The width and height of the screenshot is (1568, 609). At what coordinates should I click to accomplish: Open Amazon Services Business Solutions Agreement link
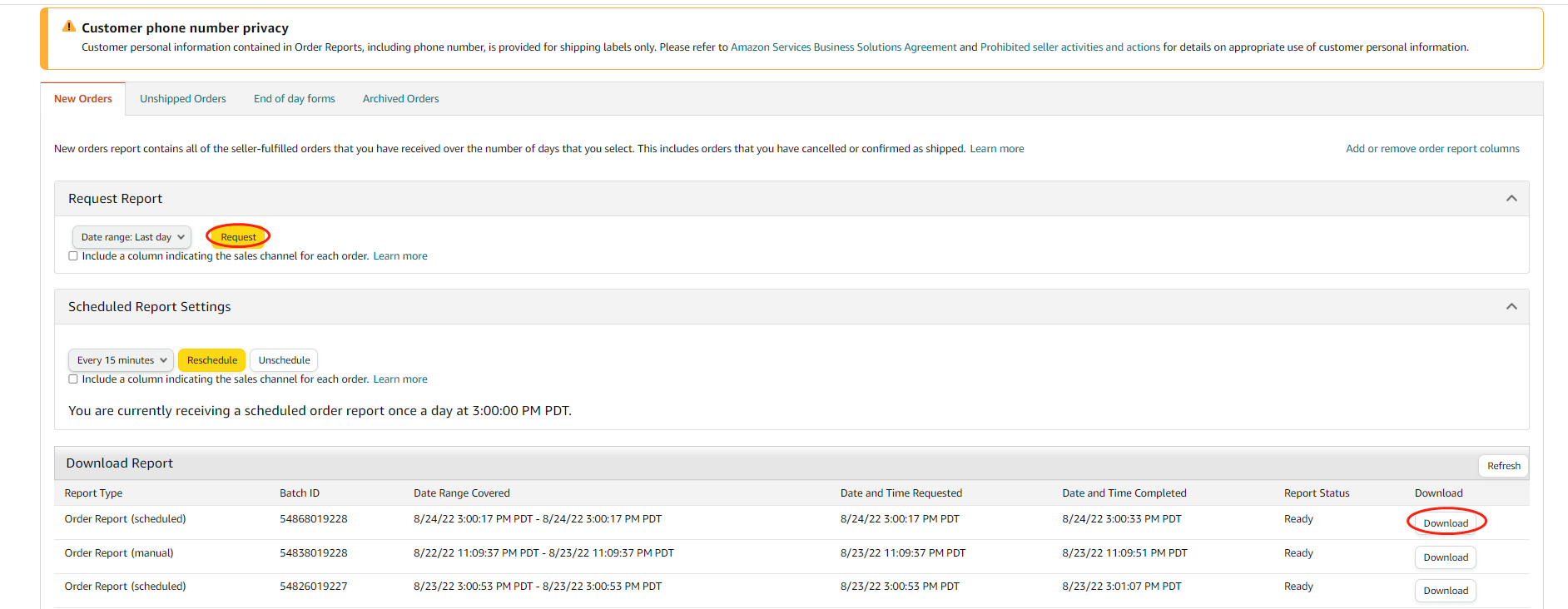(x=843, y=47)
